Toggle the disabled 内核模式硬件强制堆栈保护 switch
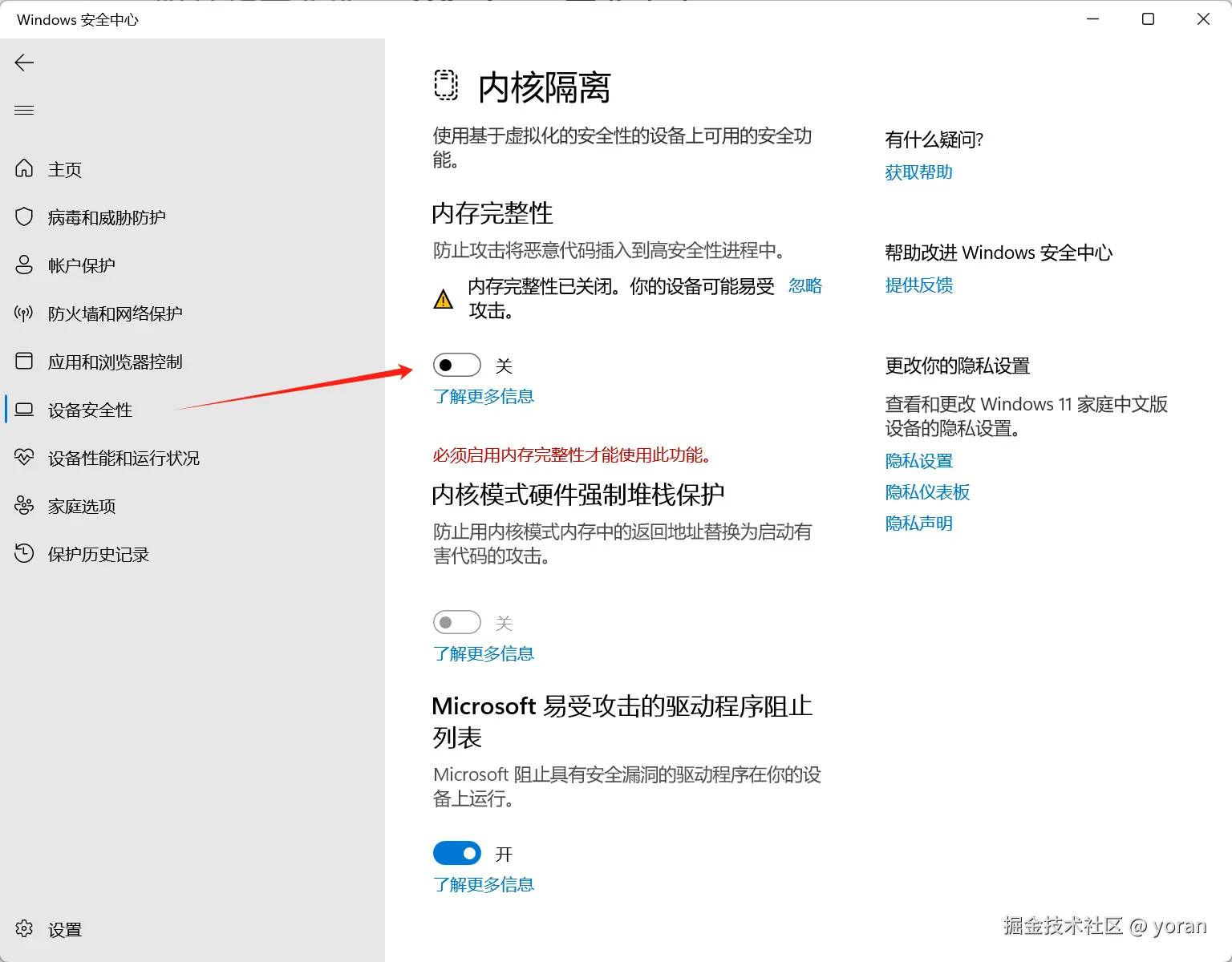The image size is (1232, 962). pyautogui.click(x=457, y=622)
